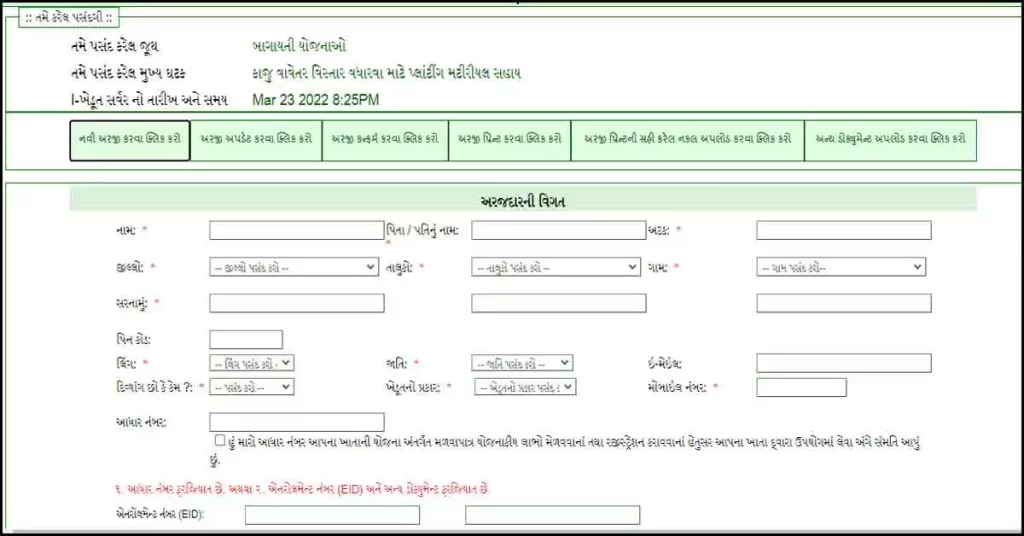Click the signed print copy upload button
Image resolution: width=1024 pixels, height=536 pixels.
pyautogui.click(x=687, y=140)
